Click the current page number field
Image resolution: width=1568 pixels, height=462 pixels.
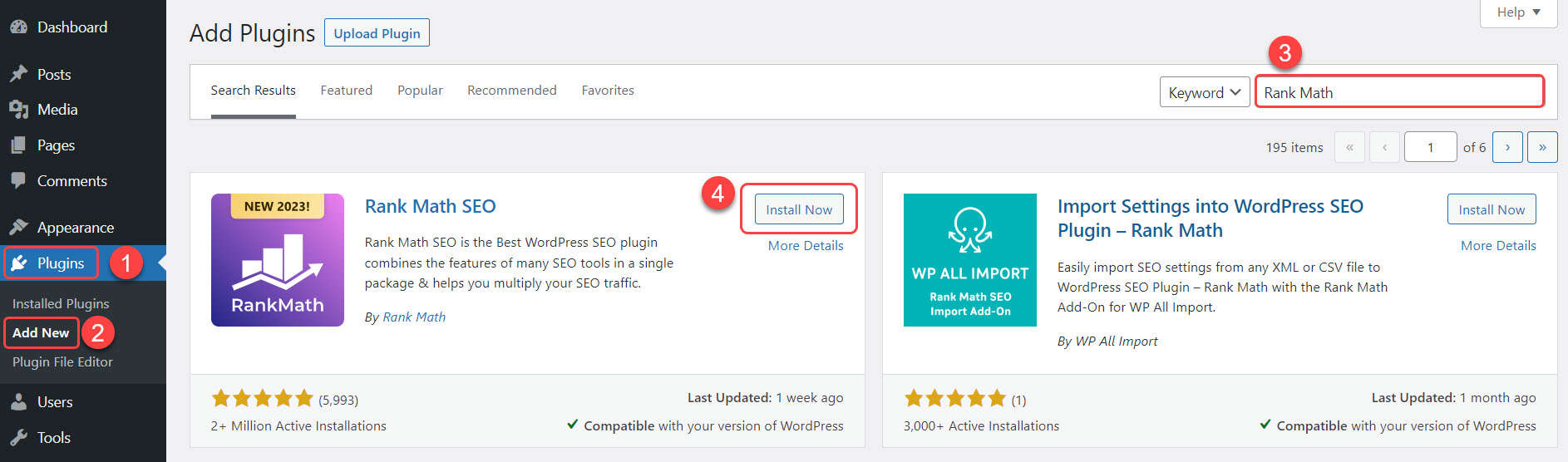(x=1431, y=147)
